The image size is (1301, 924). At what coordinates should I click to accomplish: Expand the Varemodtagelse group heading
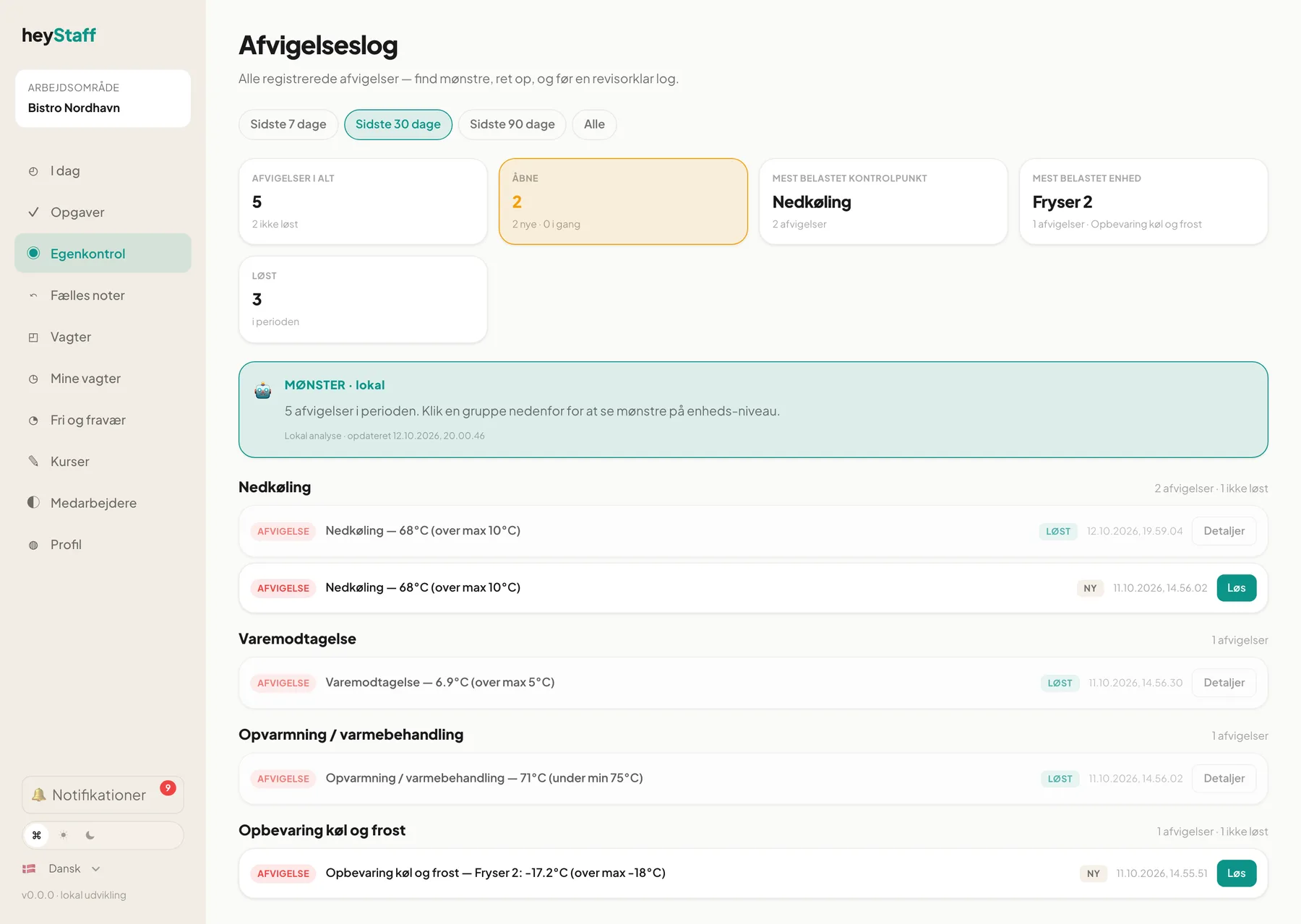[x=297, y=639]
